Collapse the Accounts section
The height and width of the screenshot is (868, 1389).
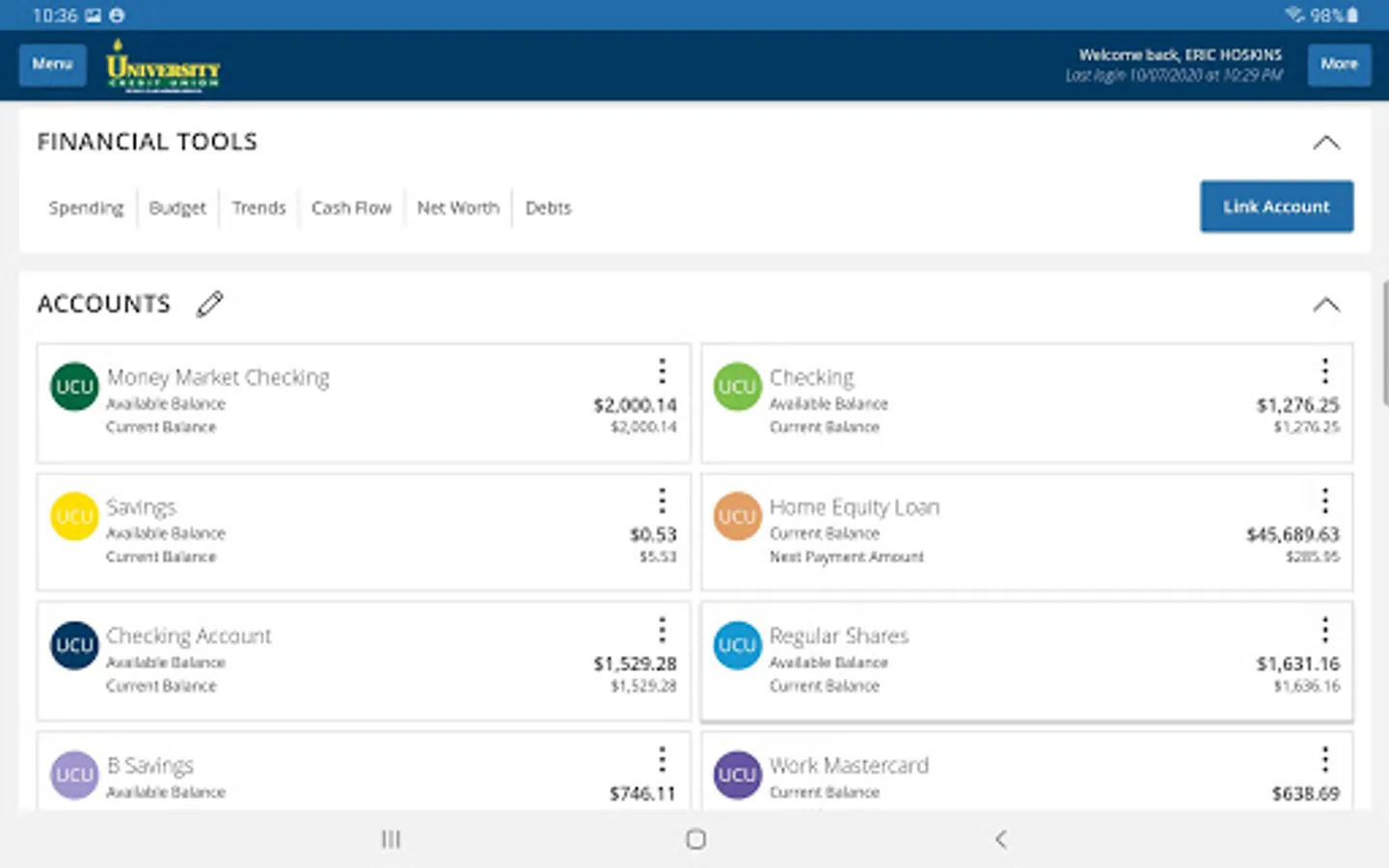click(x=1326, y=305)
